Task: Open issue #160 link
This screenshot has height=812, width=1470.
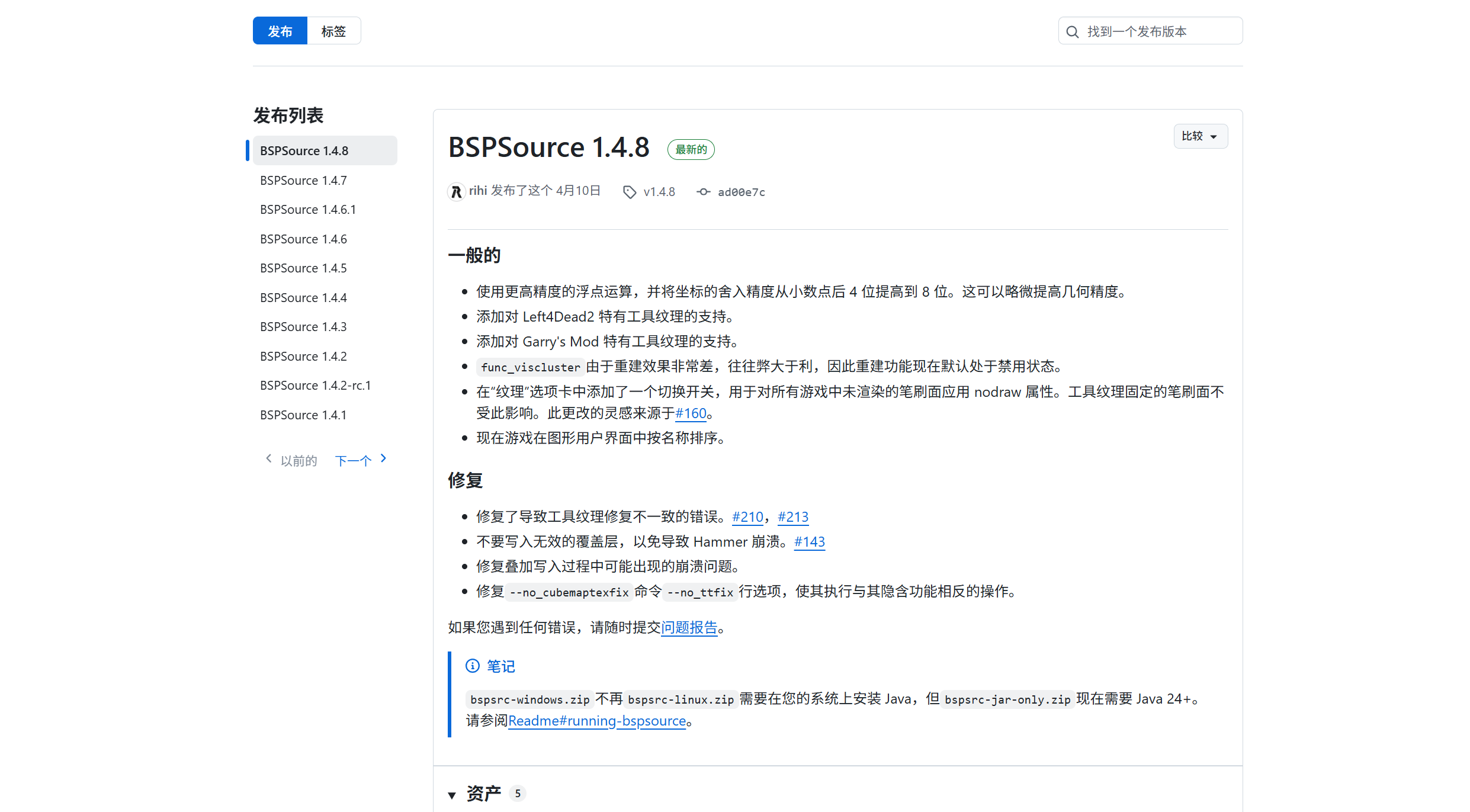Action: click(x=691, y=413)
